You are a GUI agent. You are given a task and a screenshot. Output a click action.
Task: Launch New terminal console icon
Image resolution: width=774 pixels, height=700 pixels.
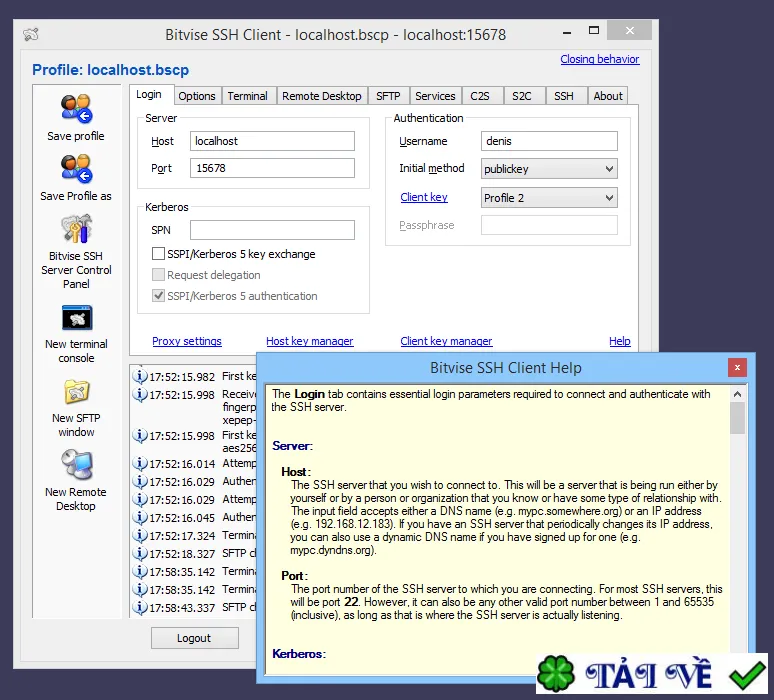[77, 317]
